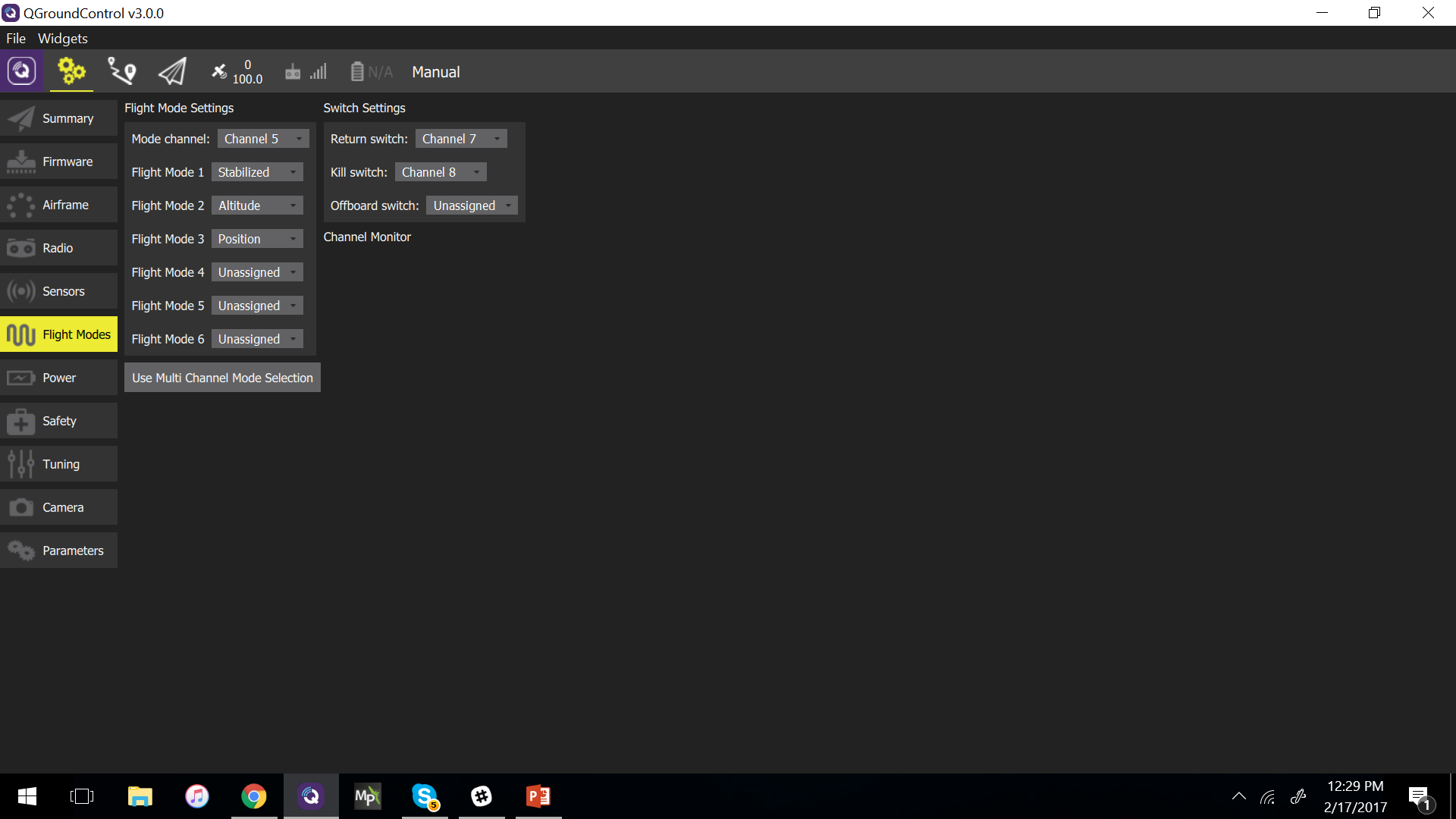
Task: Select Flight Mode 1 Stabilized dropdown
Action: coord(257,171)
